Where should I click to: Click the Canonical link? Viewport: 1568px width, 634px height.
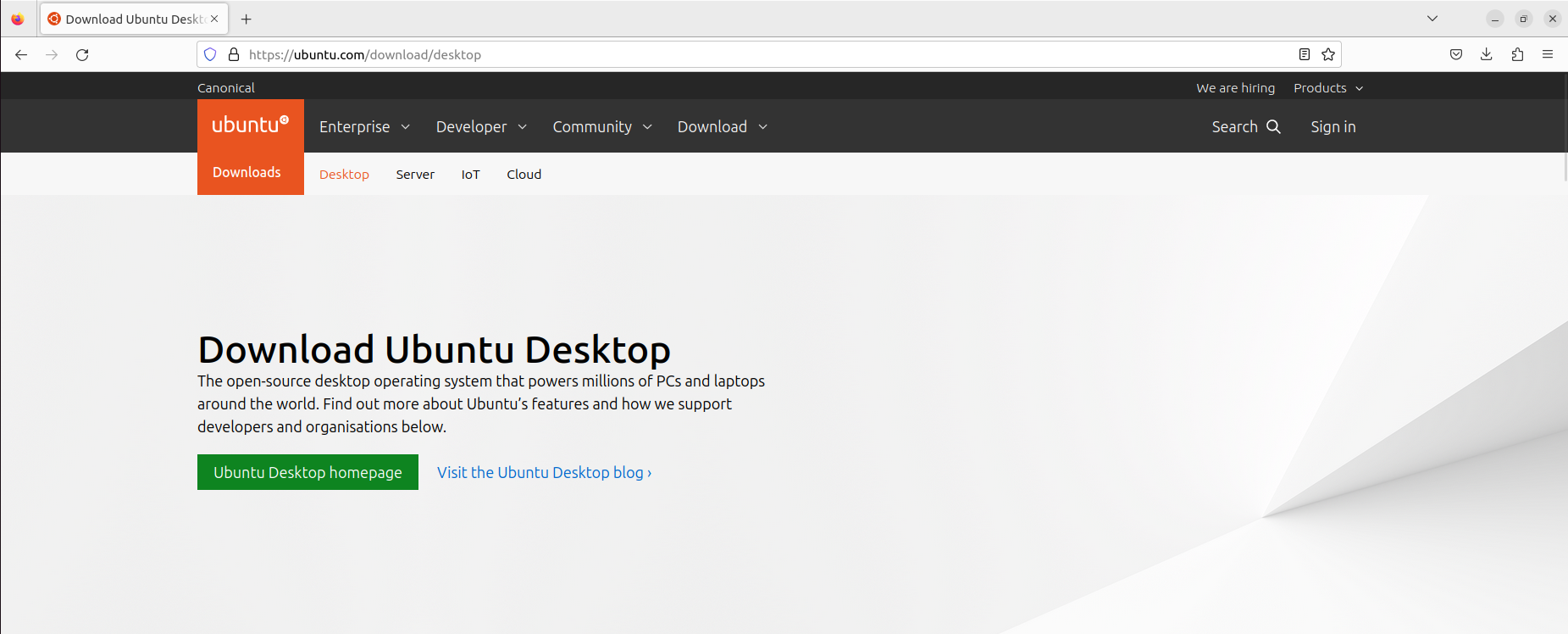226,88
